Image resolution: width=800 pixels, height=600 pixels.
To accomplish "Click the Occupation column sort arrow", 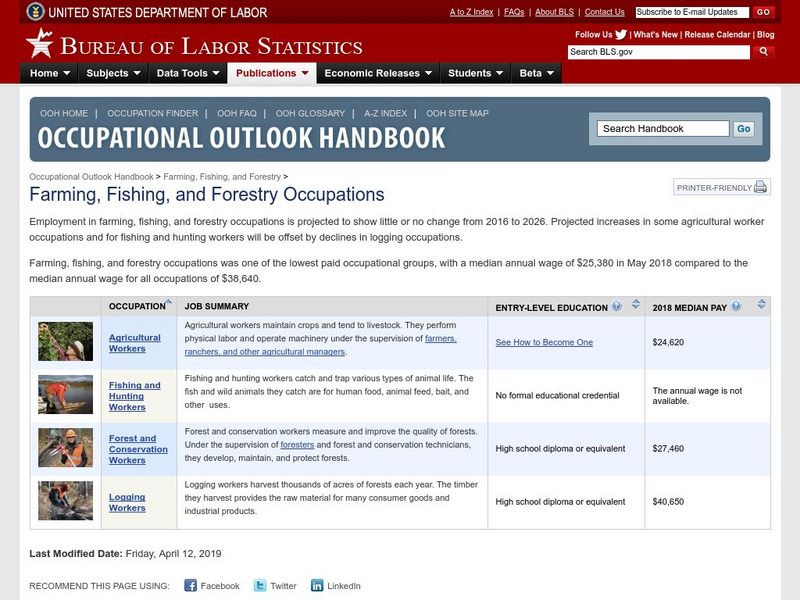I will [x=169, y=302].
